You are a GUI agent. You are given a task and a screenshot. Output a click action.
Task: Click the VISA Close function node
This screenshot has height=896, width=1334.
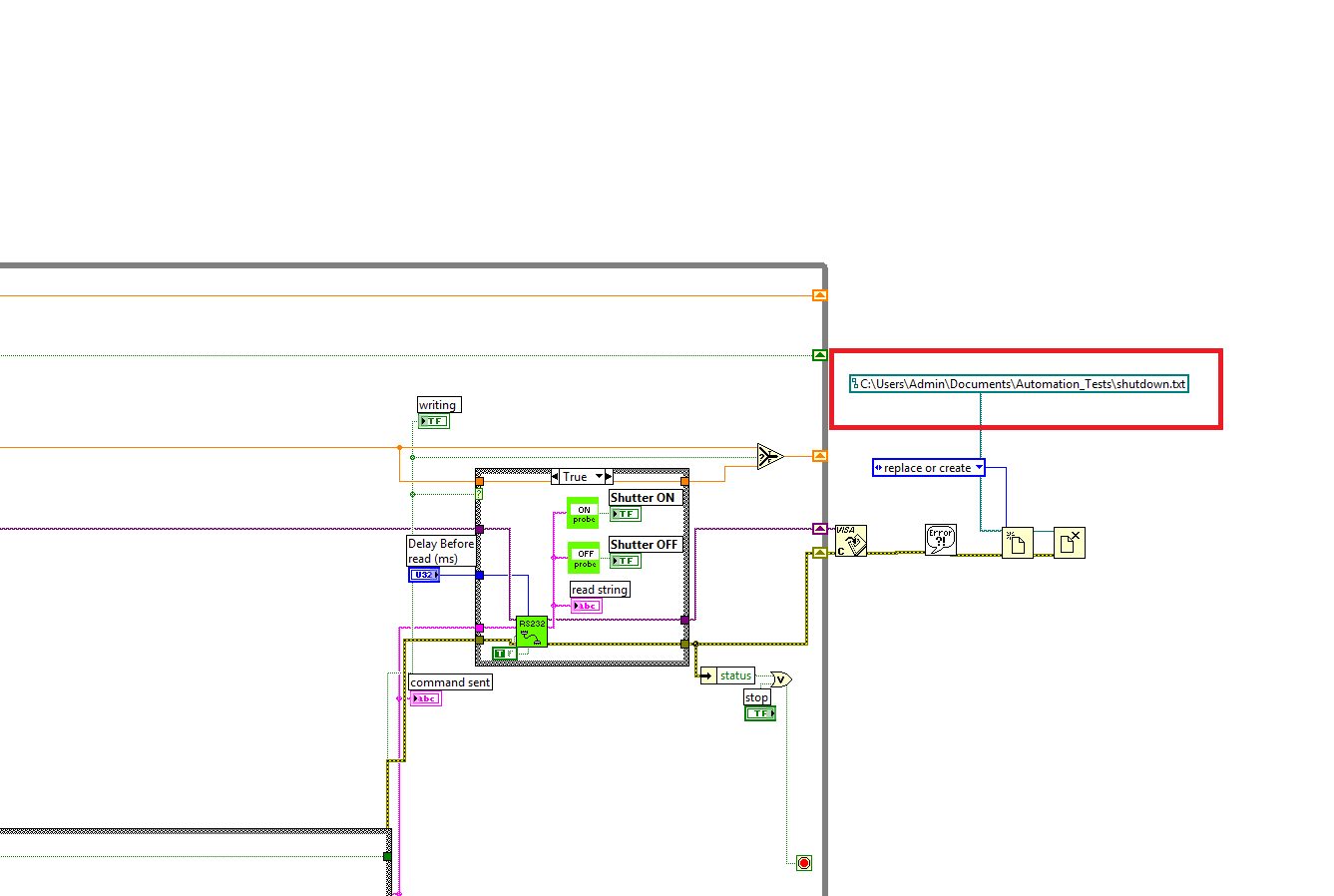pyautogui.click(x=850, y=541)
